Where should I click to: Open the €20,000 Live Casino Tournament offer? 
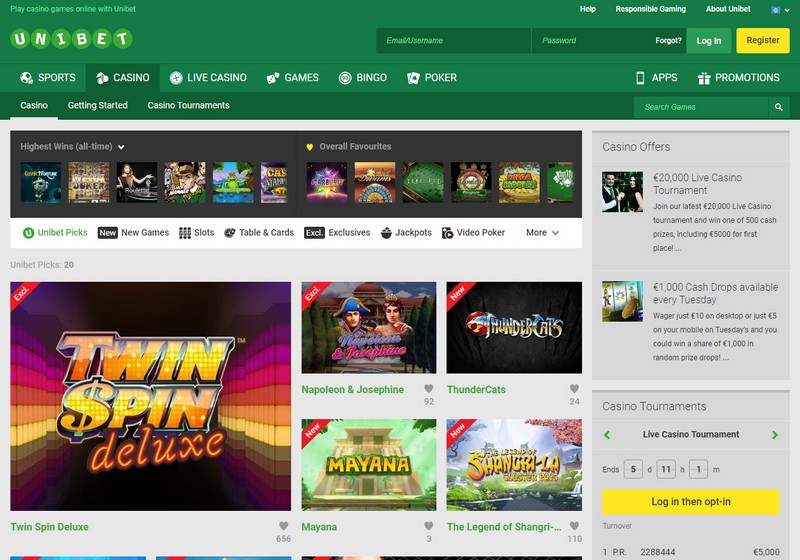(x=697, y=184)
